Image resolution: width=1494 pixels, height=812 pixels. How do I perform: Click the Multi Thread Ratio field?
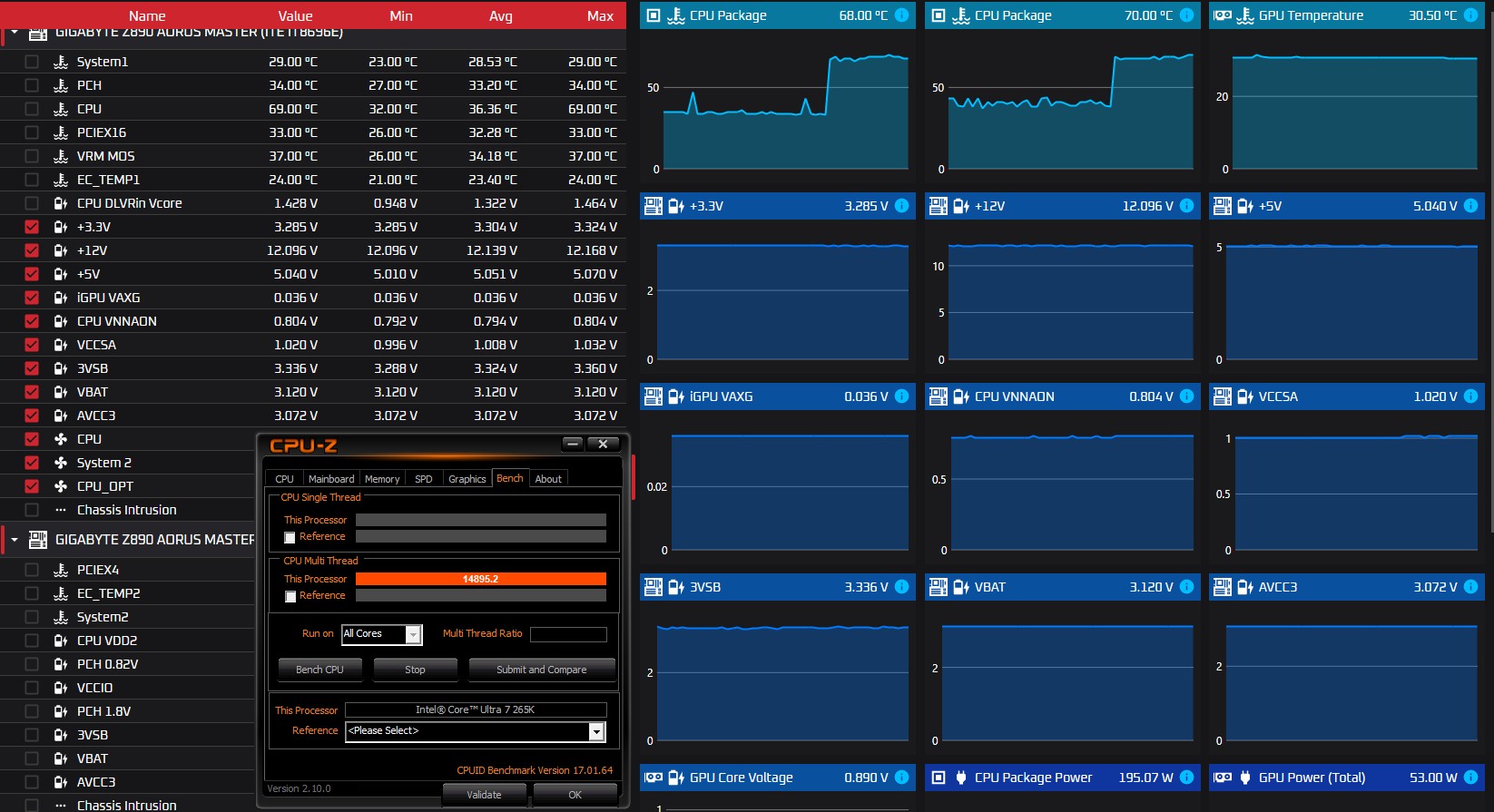point(568,634)
